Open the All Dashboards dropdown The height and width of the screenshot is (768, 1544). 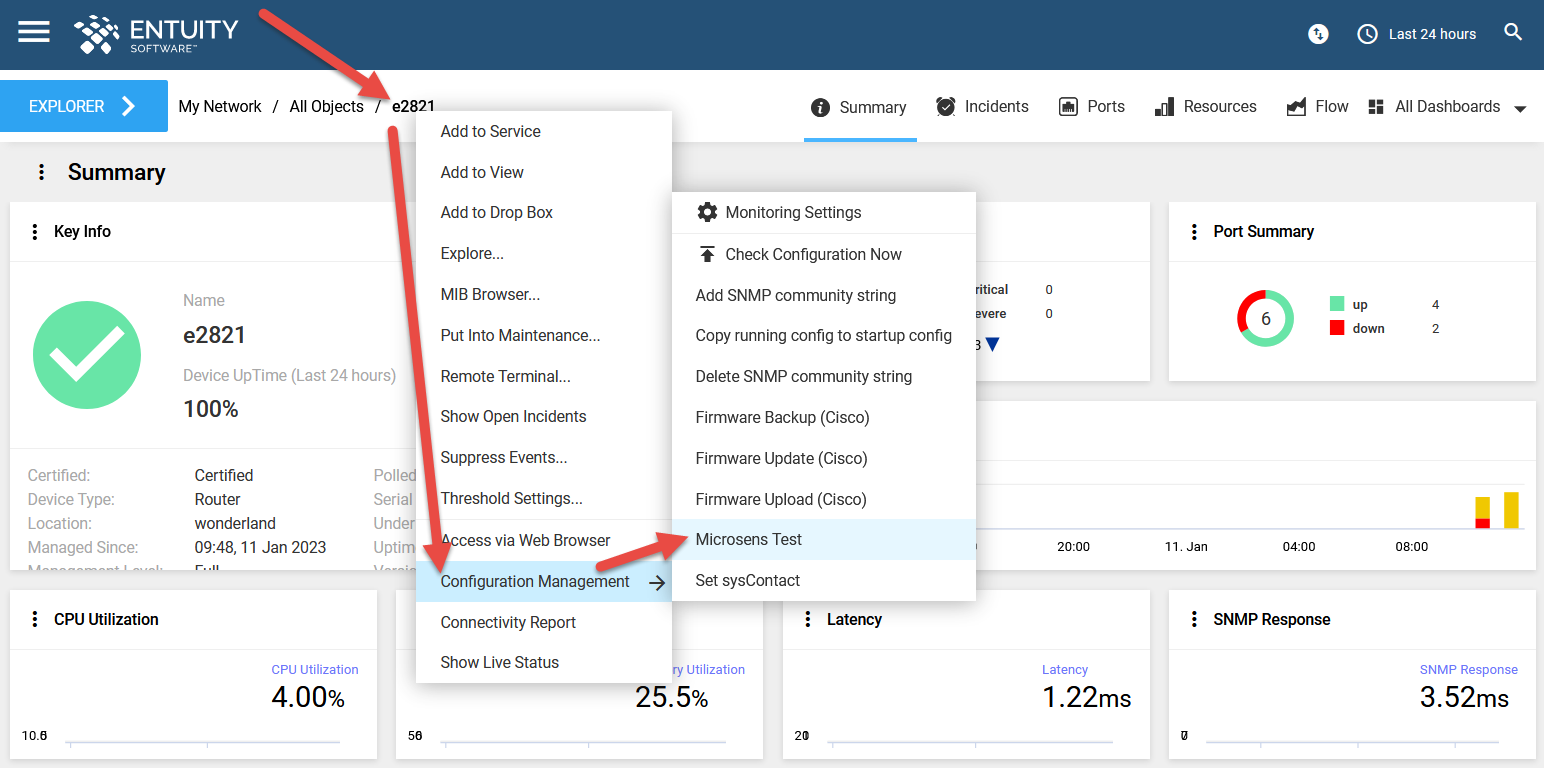tap(1447, 106)
